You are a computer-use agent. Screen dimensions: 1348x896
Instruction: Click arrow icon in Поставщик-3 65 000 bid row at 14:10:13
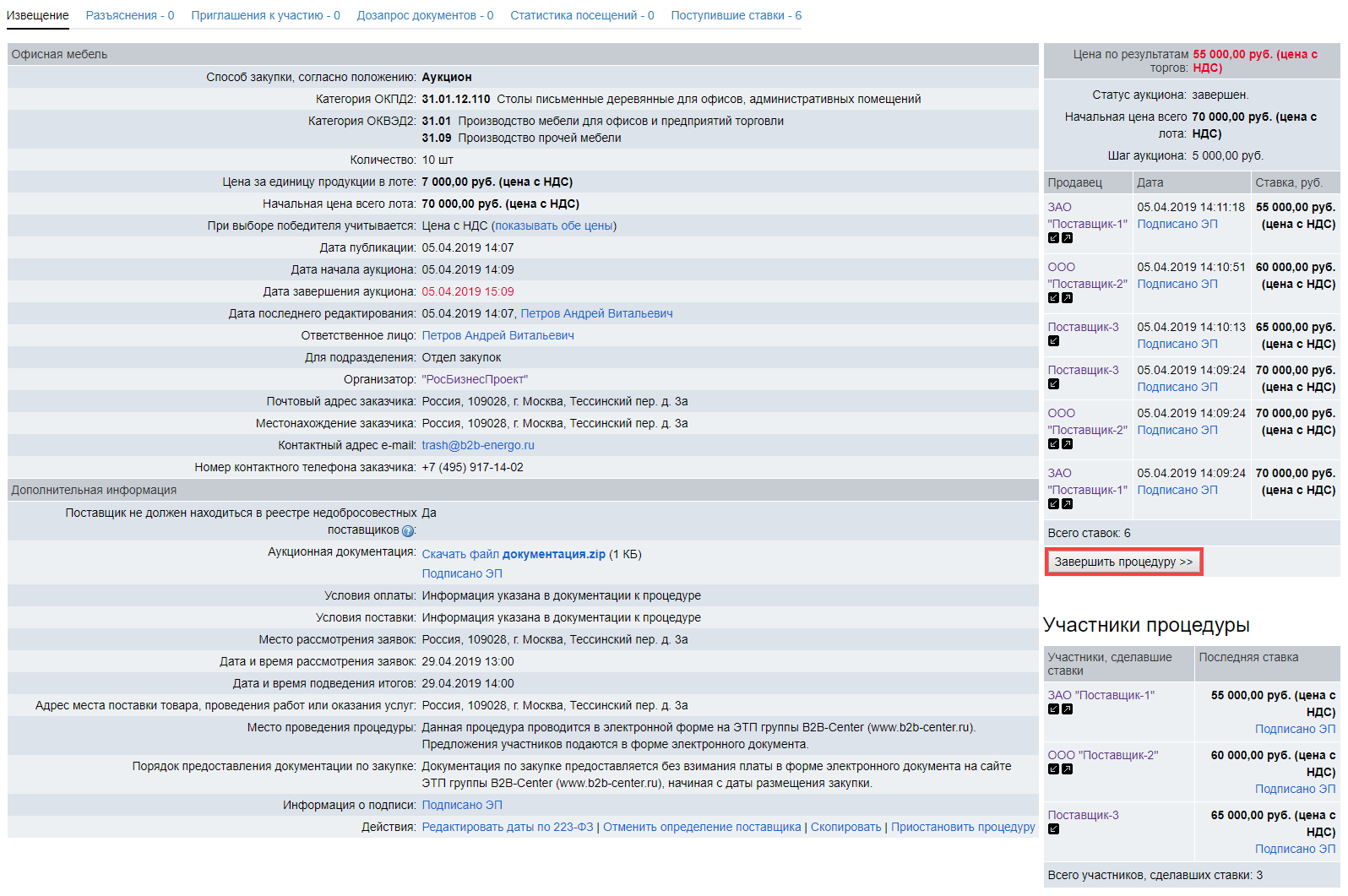(x=1053, y=341)
